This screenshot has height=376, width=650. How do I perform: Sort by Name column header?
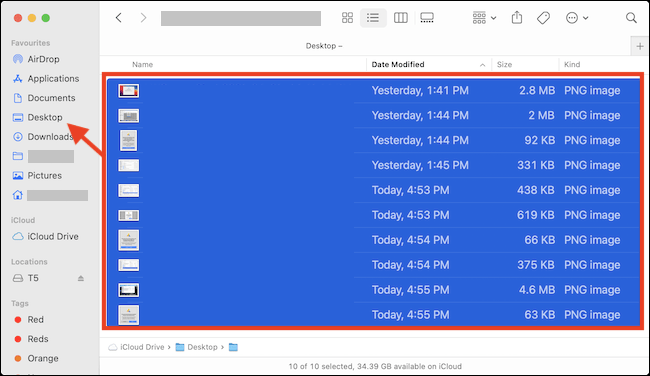pos(143,65)
